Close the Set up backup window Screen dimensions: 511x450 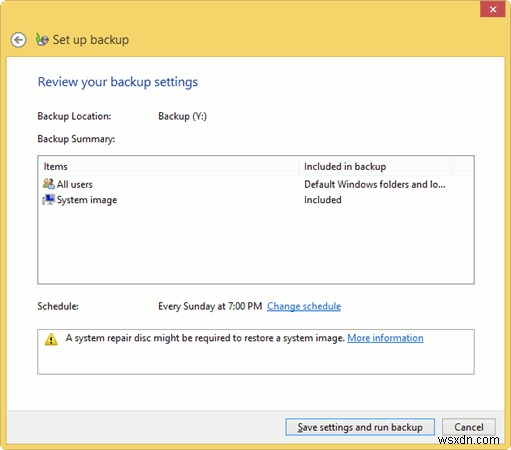(x=493, y=9)
